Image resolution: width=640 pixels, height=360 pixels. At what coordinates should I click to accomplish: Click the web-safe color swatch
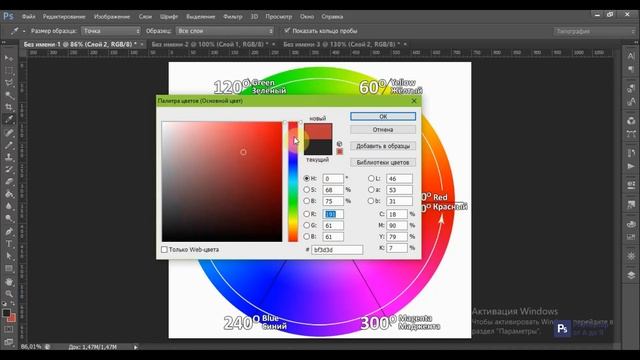[339, 151]
